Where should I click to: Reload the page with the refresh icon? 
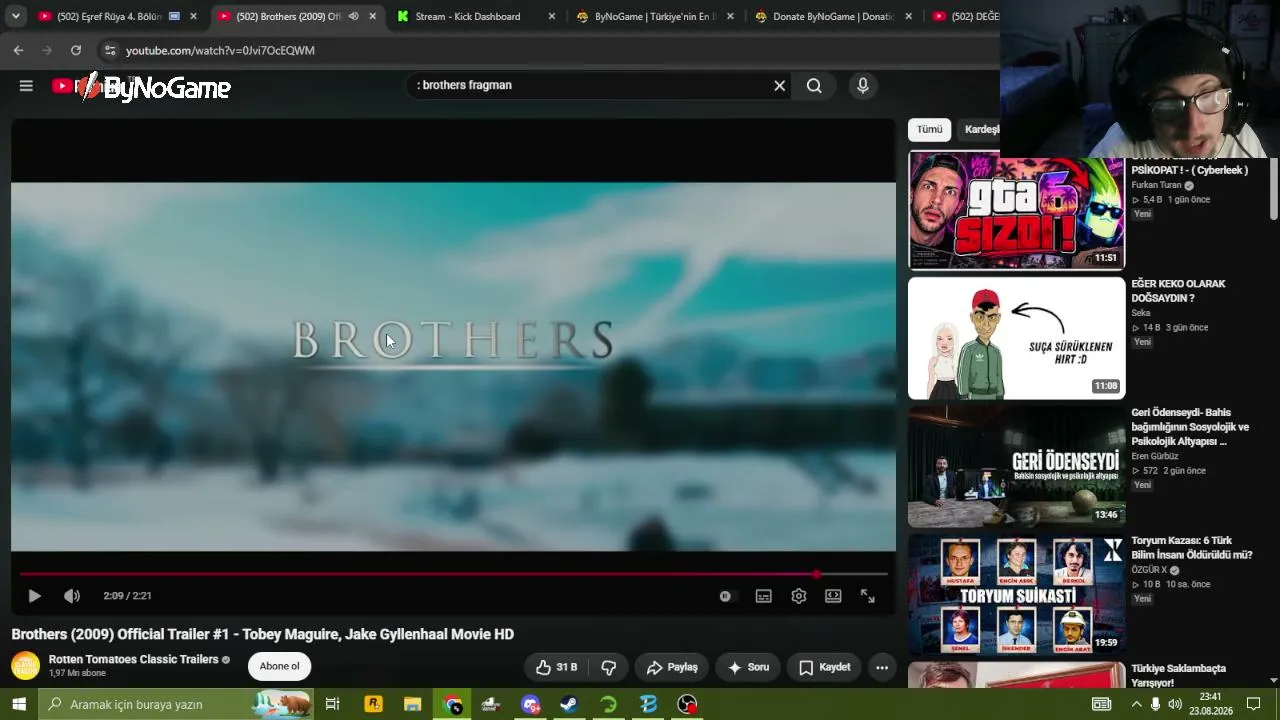[x=76, y=50]
